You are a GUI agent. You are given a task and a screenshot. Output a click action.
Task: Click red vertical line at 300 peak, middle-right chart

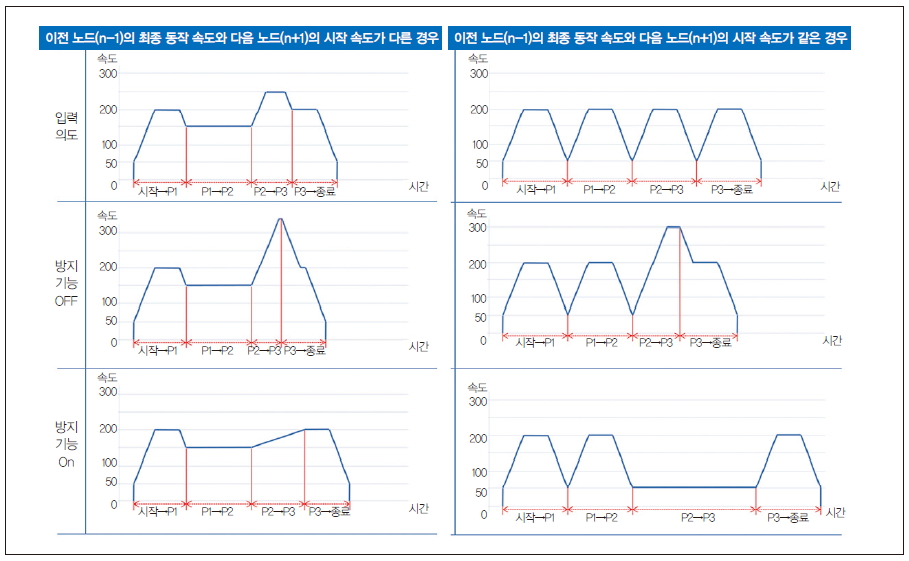point(680,280)
